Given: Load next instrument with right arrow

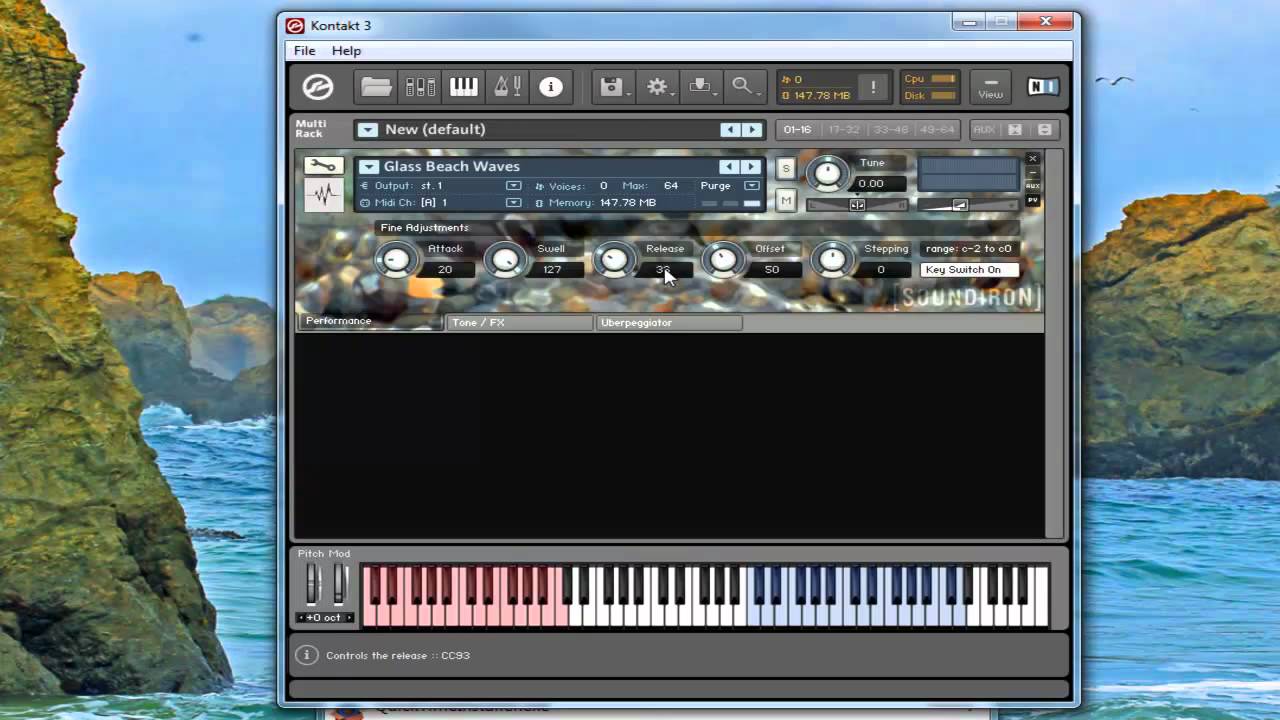Looking at the screenshot, I should (x=751, y=166).
